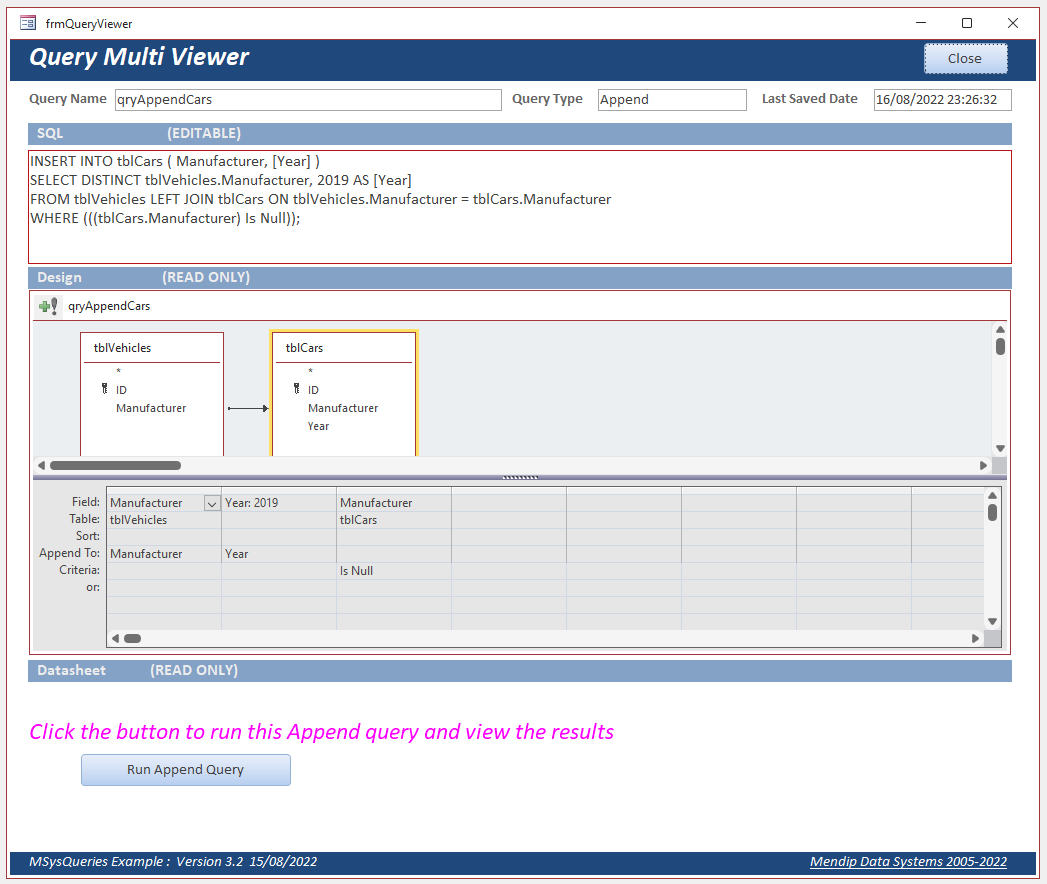Run the Append Query
This screenshot has height=884, width=1047.
tap(185, 770)
